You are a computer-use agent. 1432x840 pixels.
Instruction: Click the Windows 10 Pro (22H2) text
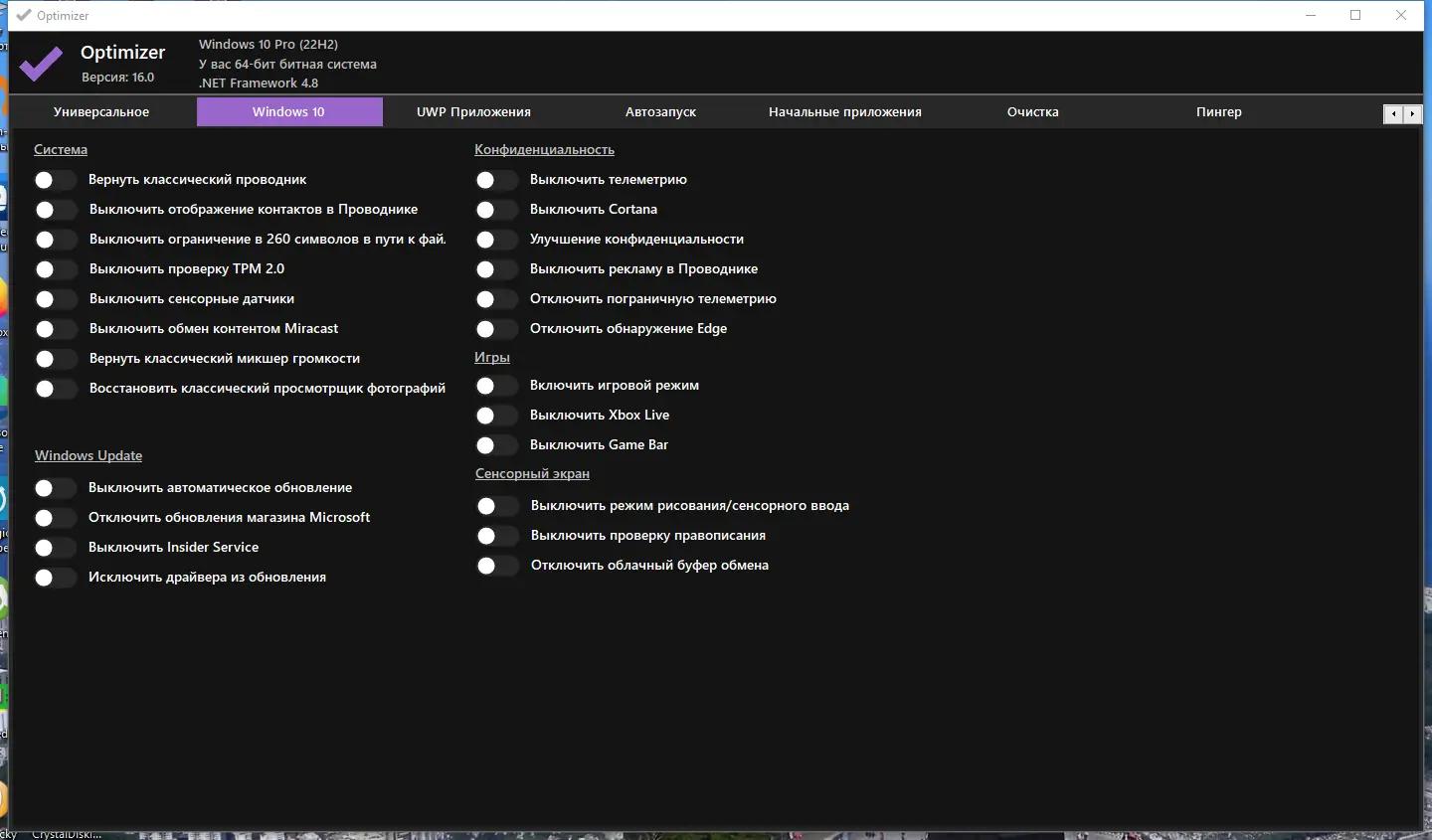(x=268, y=45)
